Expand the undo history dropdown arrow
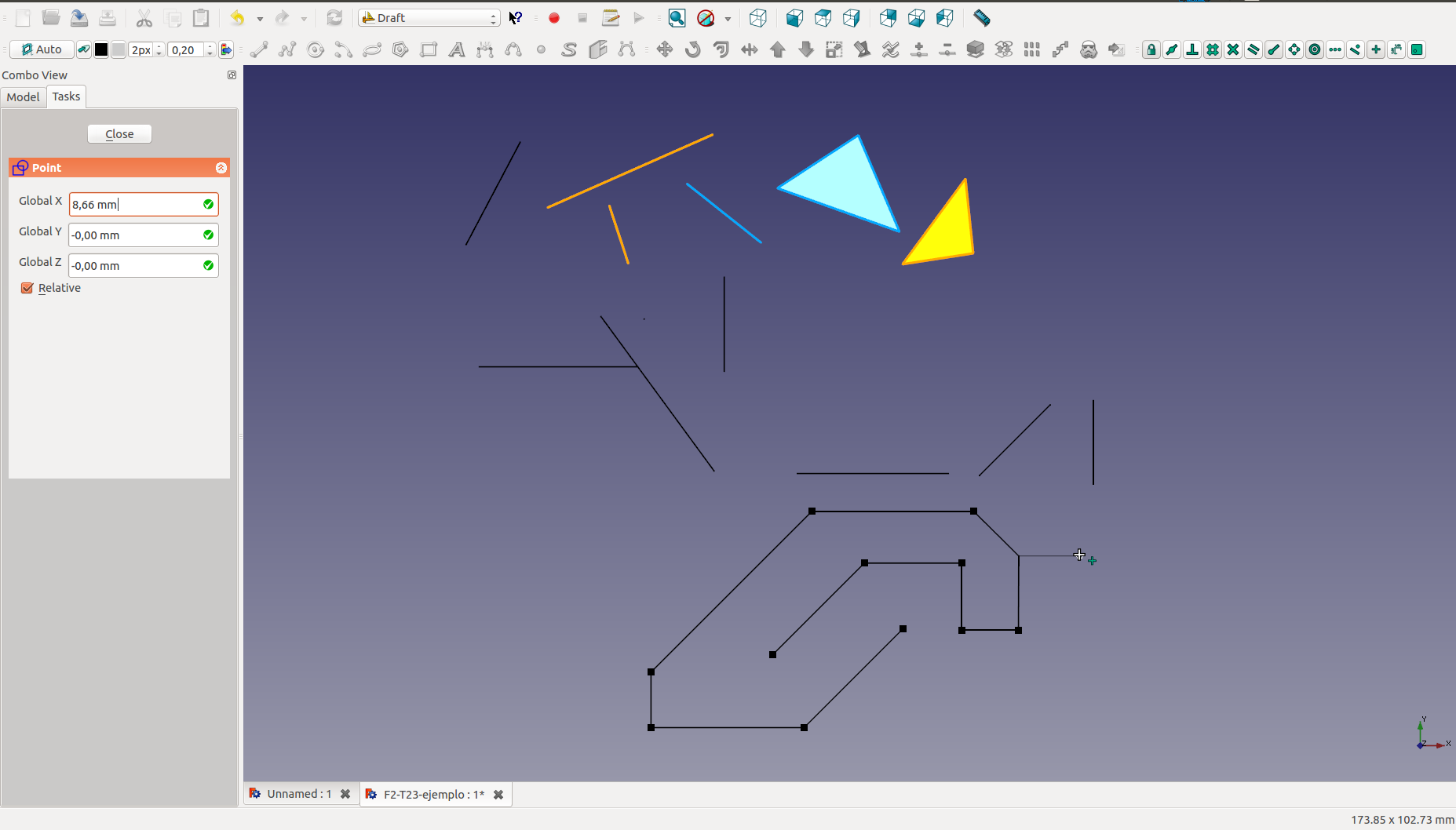1456x830 pixels. pos(260,19)
